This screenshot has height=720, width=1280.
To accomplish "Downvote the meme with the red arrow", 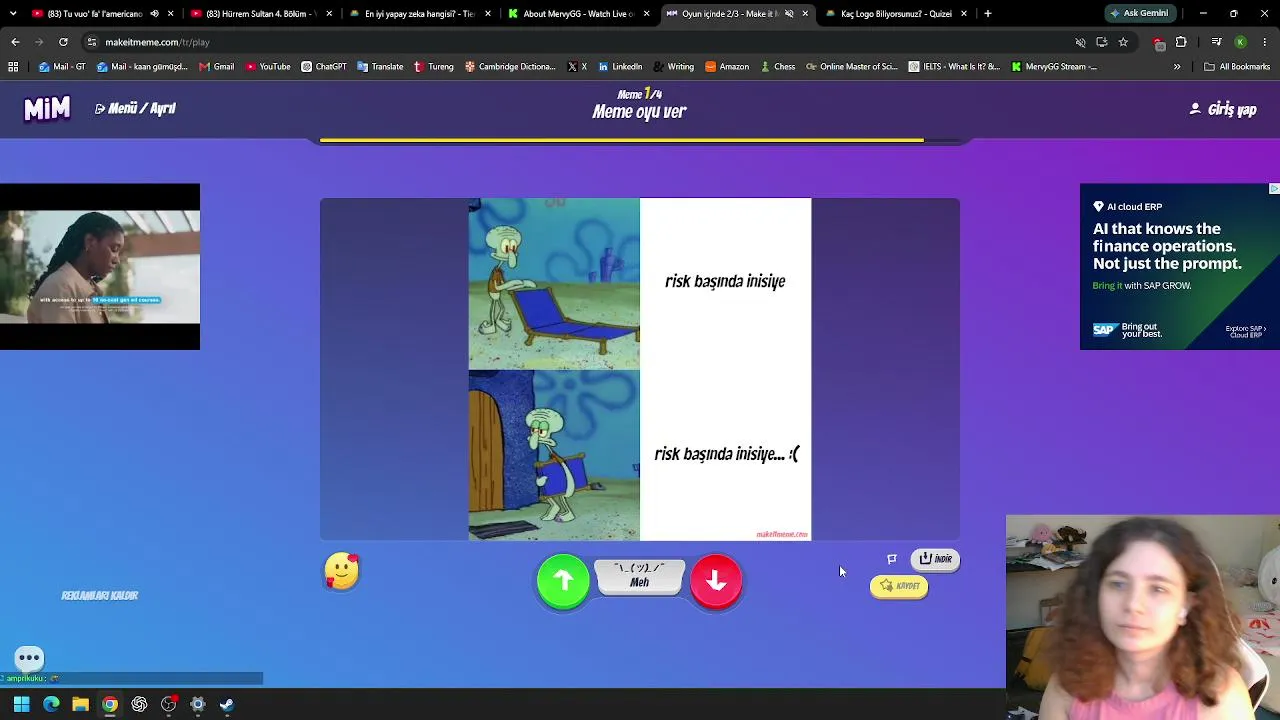I will point(716,581).
